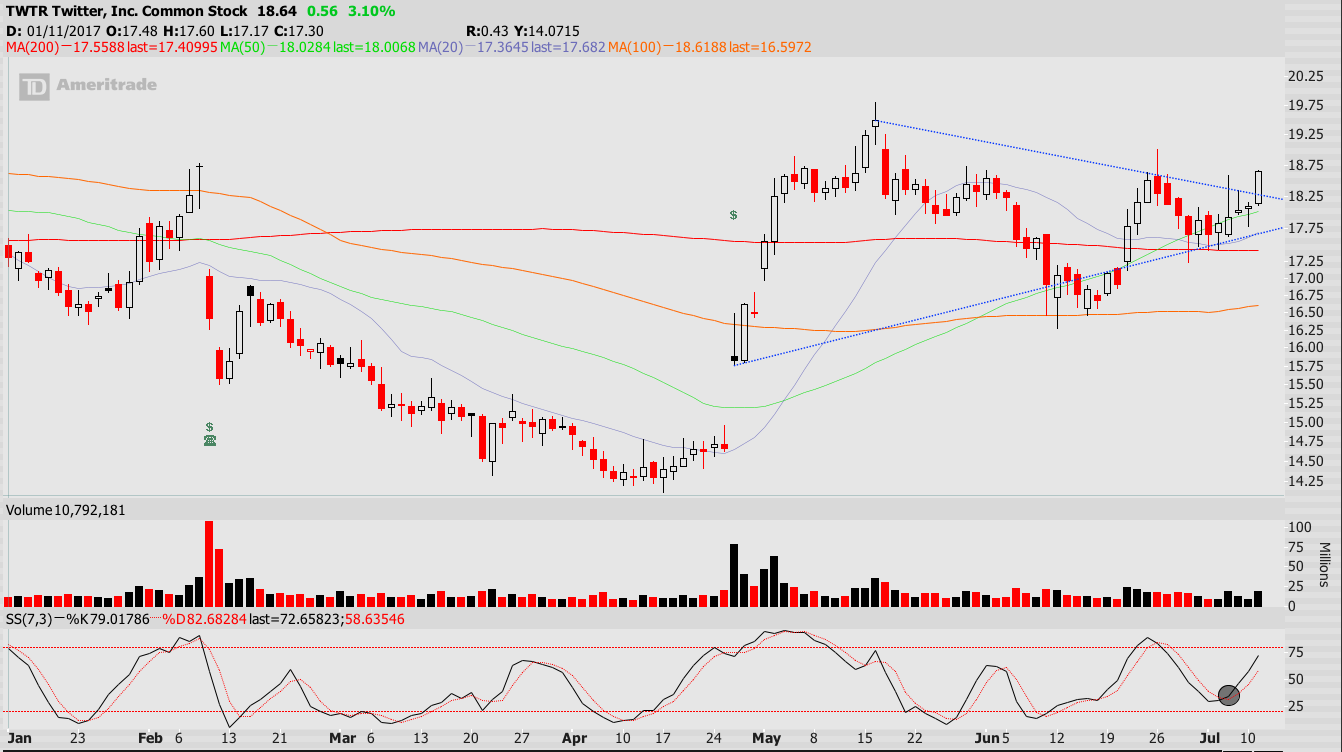The image size is (1342, 752).
Task: Click the 17.00 price axis label
Action: [1304, 278]
